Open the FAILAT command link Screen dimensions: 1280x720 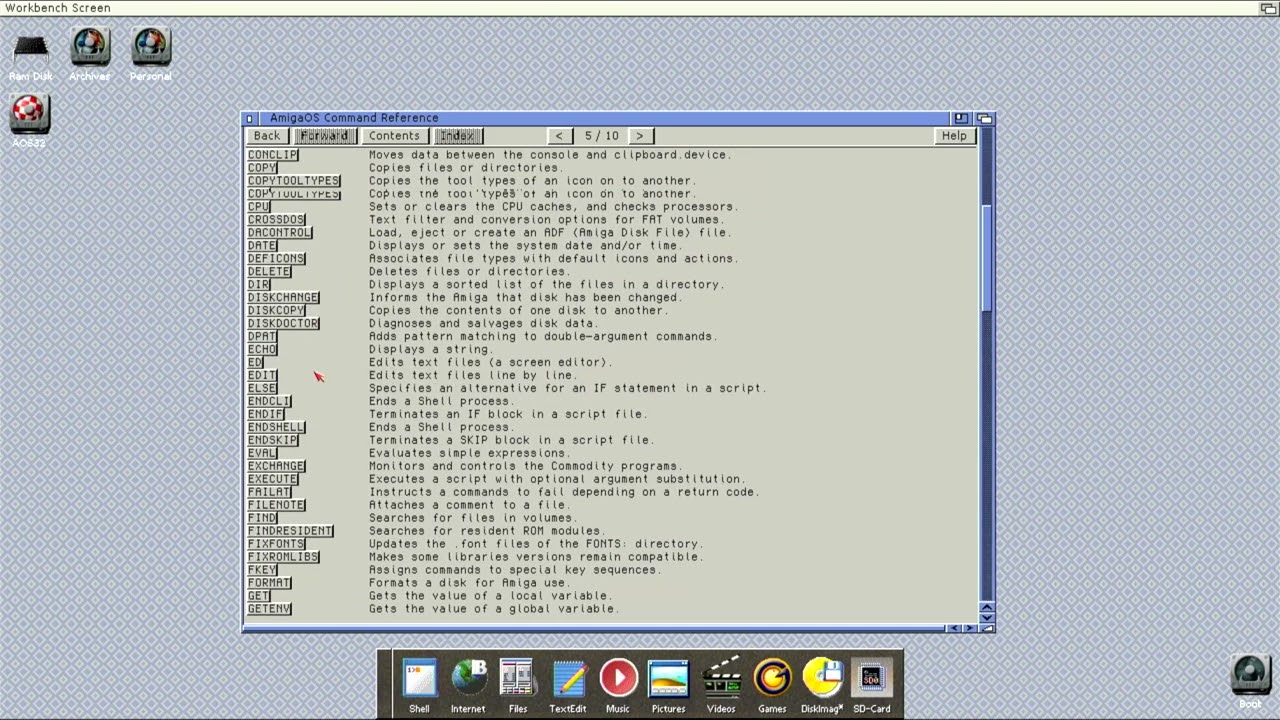pyautogui.click(x=269, y=493)
